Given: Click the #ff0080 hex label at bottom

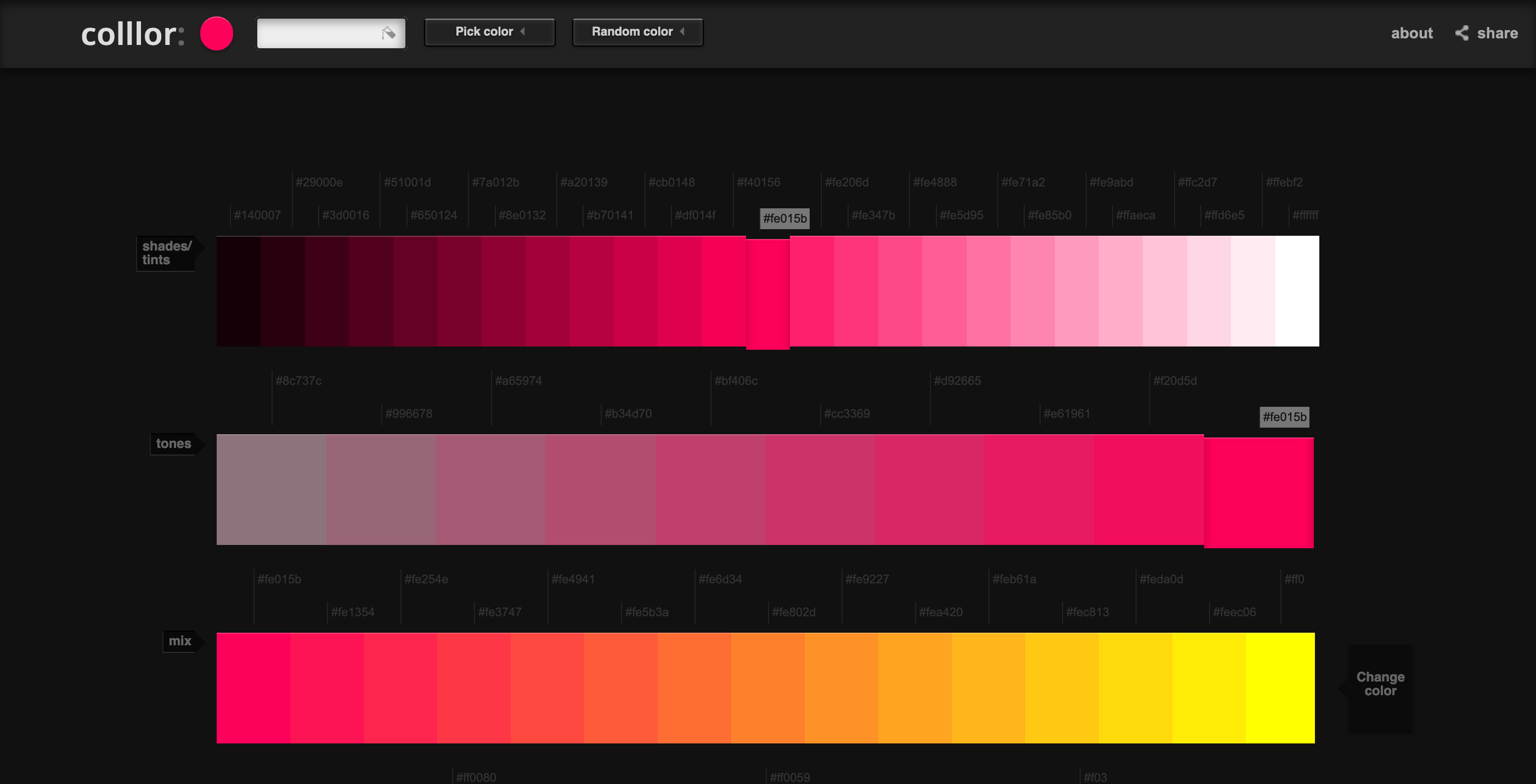Looking at the screenshot, I should pyautogui.click(x=476, y=777).
